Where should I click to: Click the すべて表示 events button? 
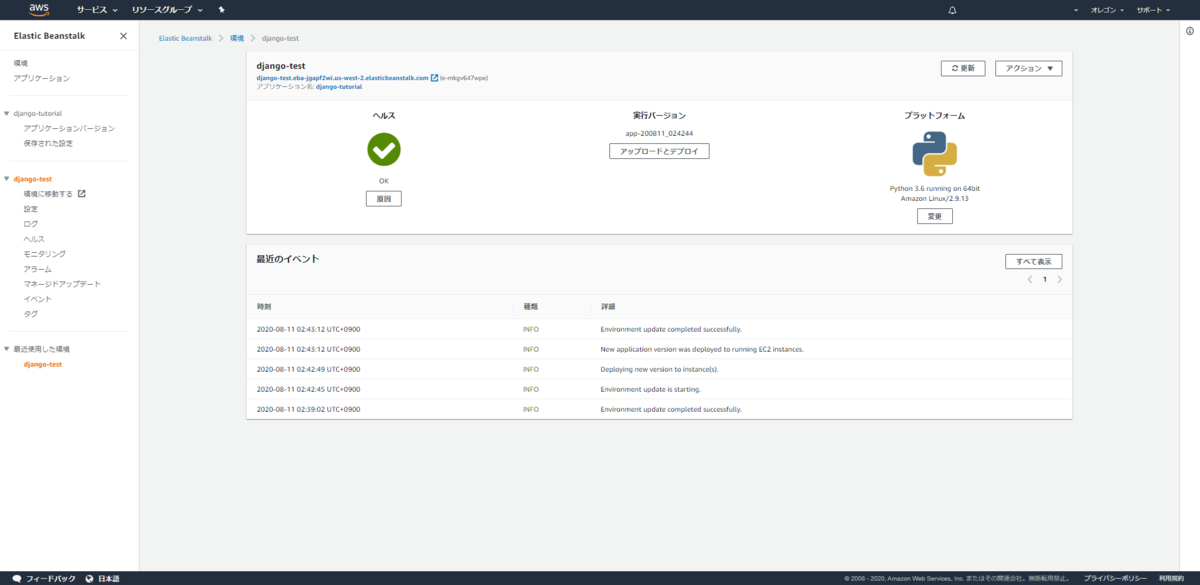pos(1033,261)
